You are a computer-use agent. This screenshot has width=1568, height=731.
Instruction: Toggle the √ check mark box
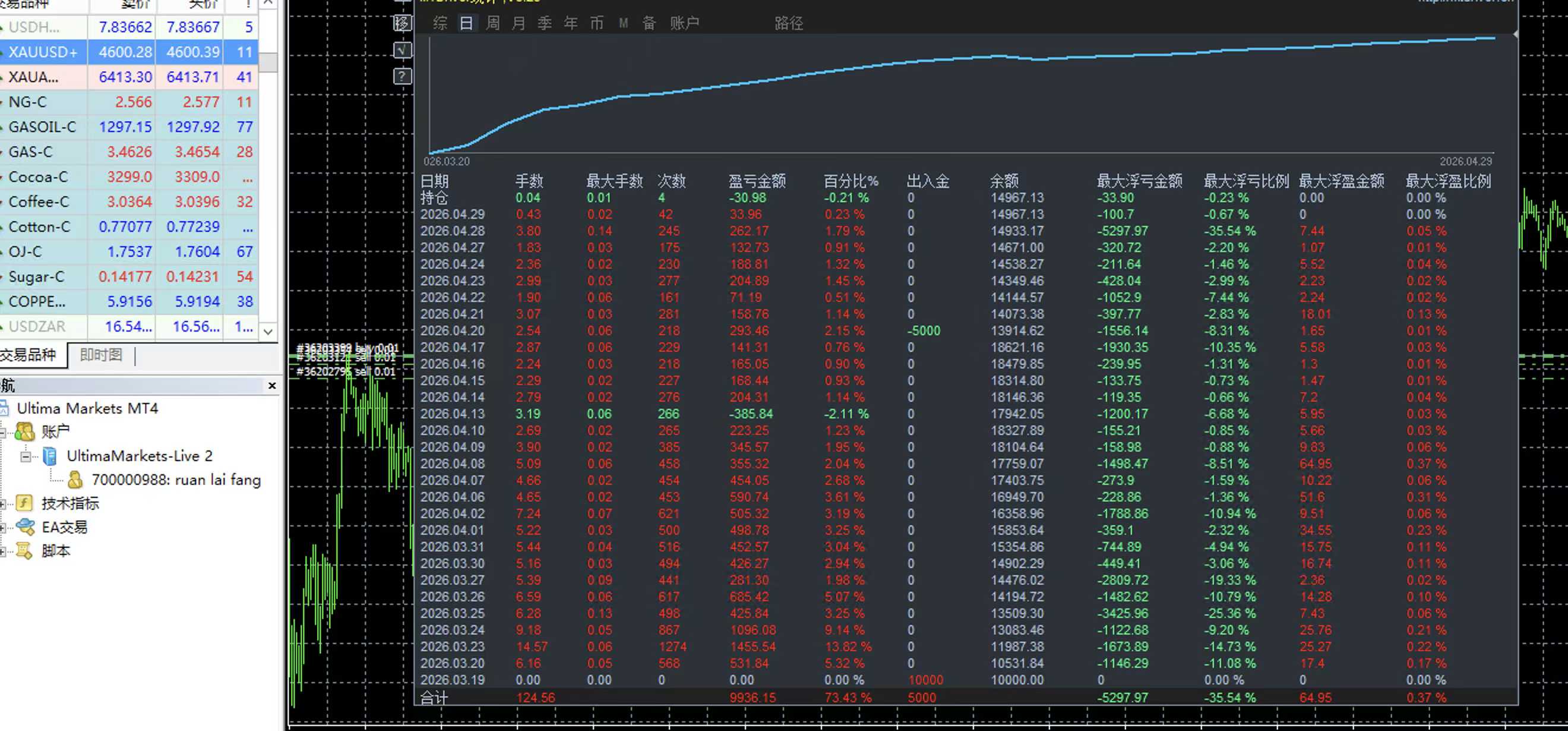coord(402,49)
